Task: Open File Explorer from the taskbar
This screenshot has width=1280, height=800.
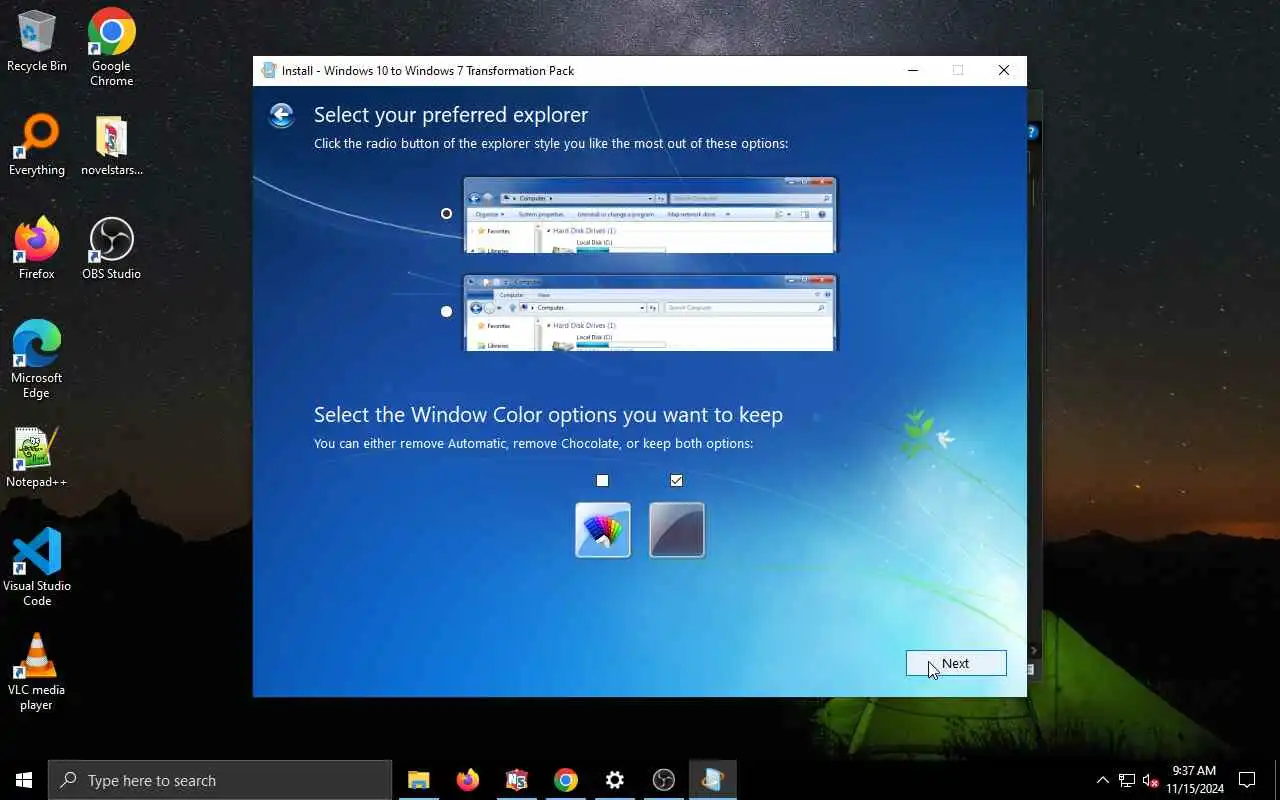Action: click(418, 780)
